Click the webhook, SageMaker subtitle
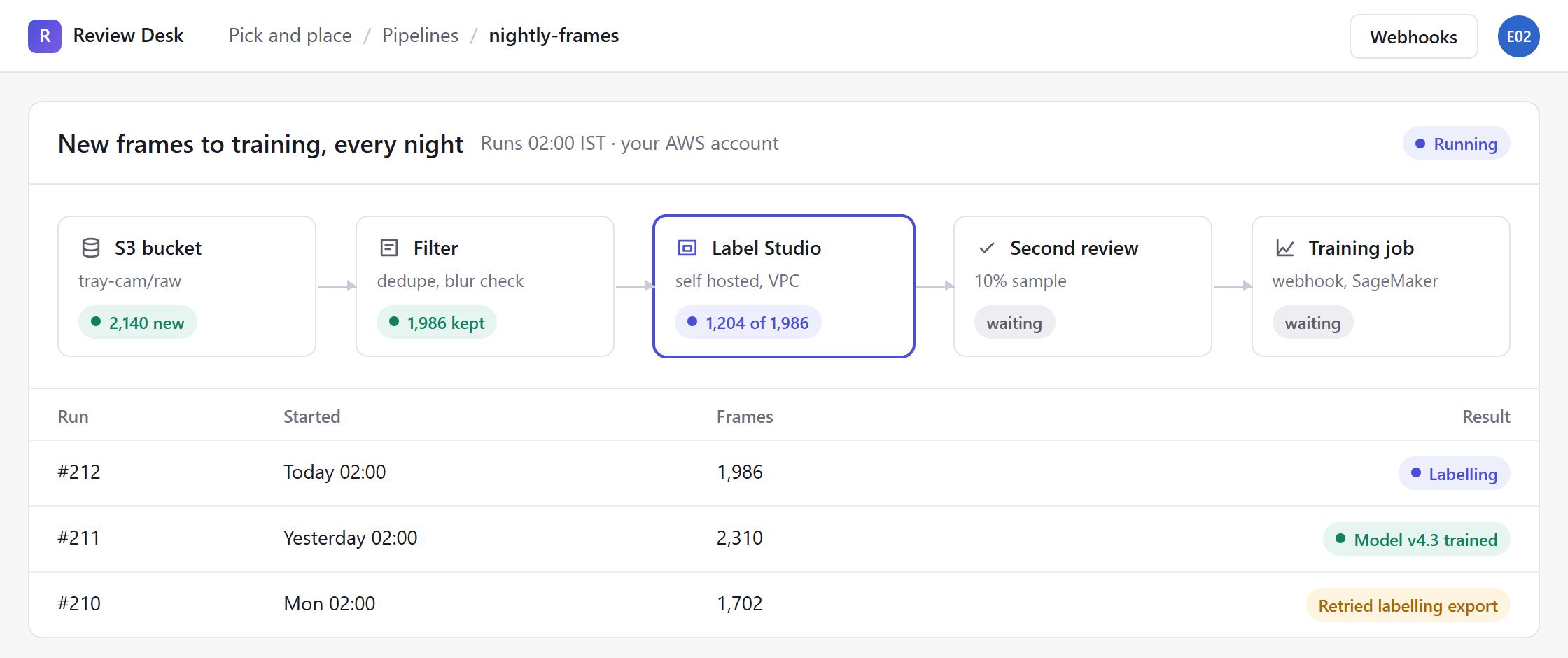 (1355, 281)
